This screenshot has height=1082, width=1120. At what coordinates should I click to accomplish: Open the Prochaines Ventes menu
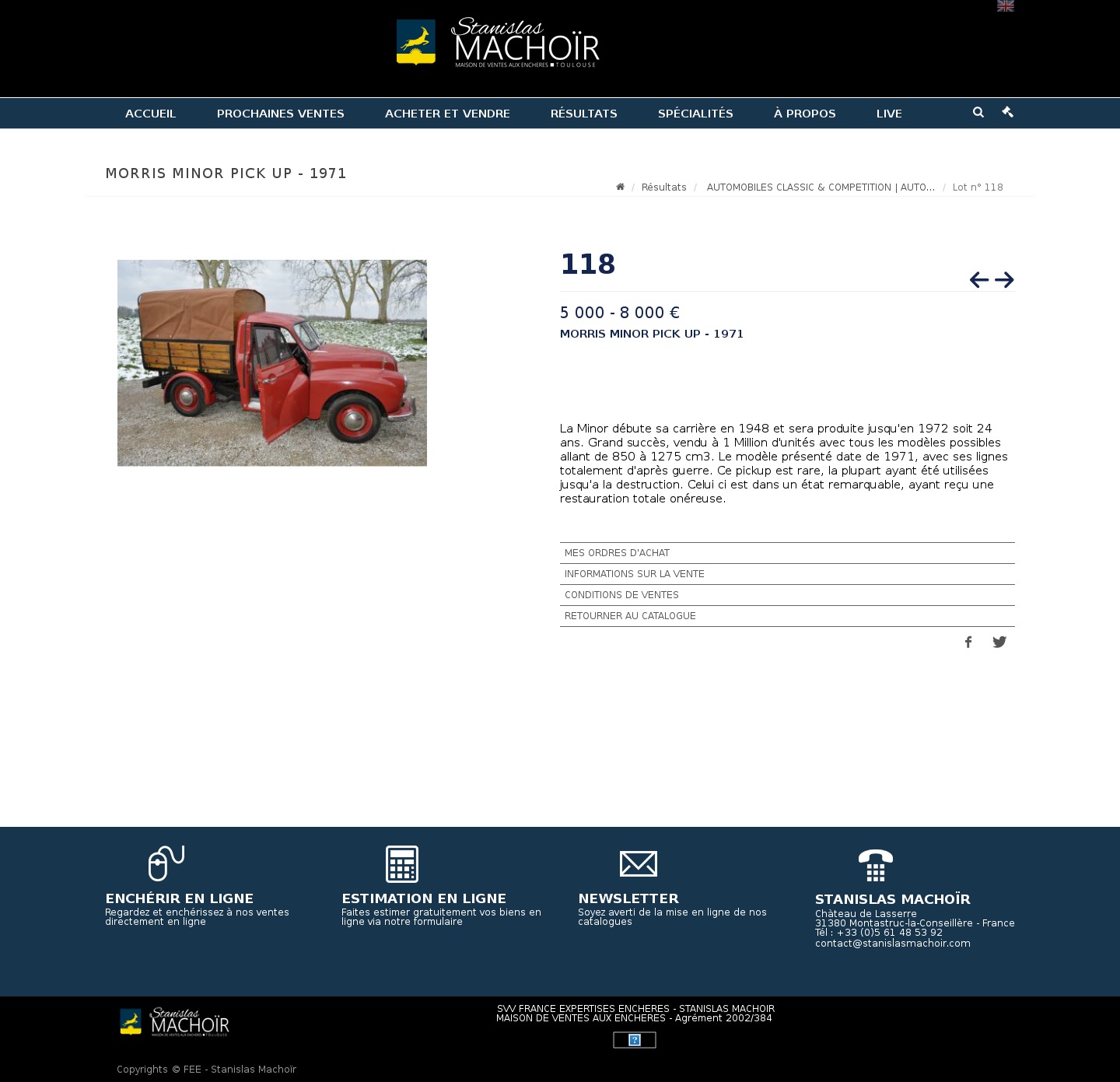pos(281,114)
